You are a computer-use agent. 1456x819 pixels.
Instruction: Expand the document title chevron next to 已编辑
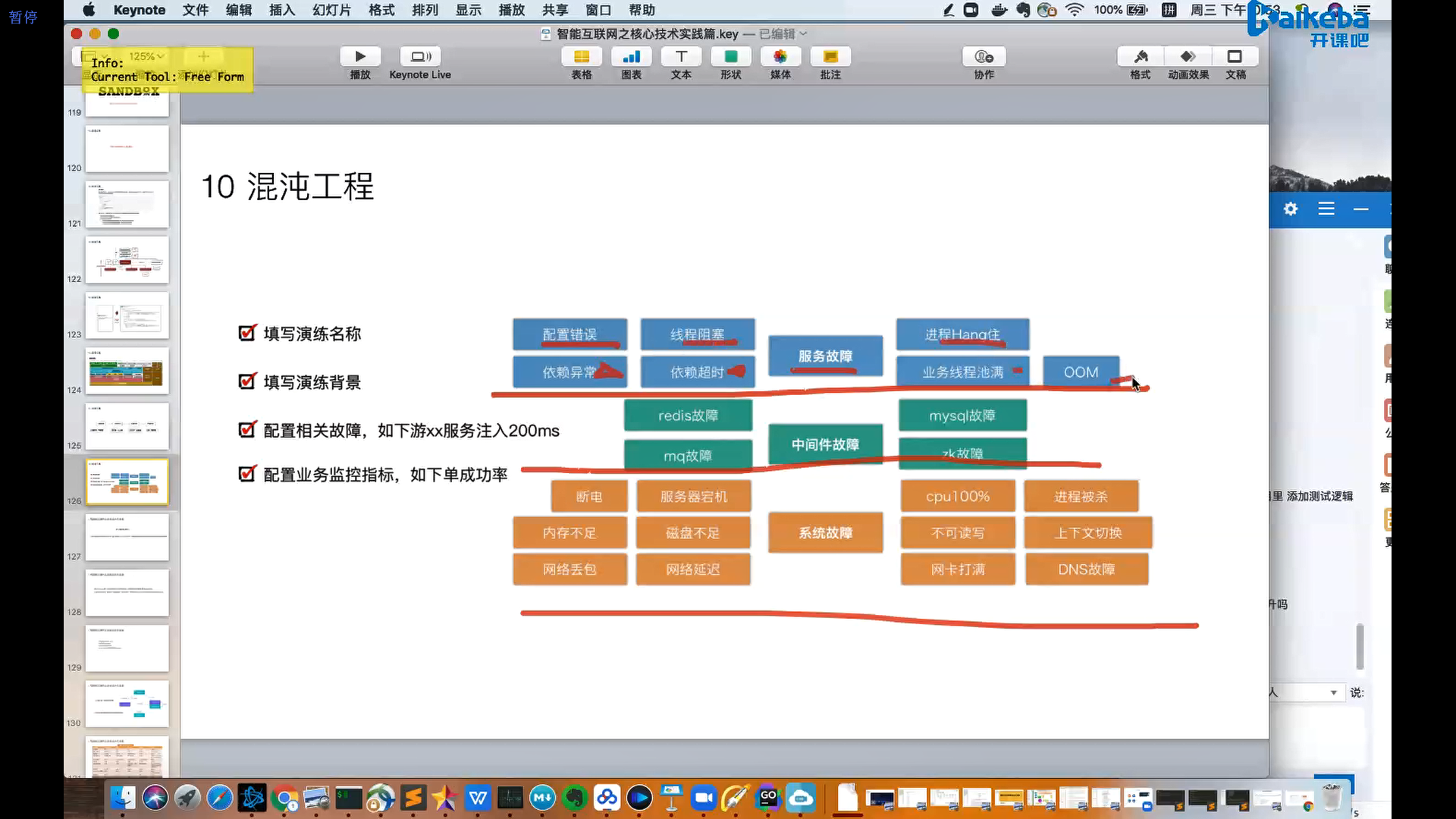[x=804, y=33]
